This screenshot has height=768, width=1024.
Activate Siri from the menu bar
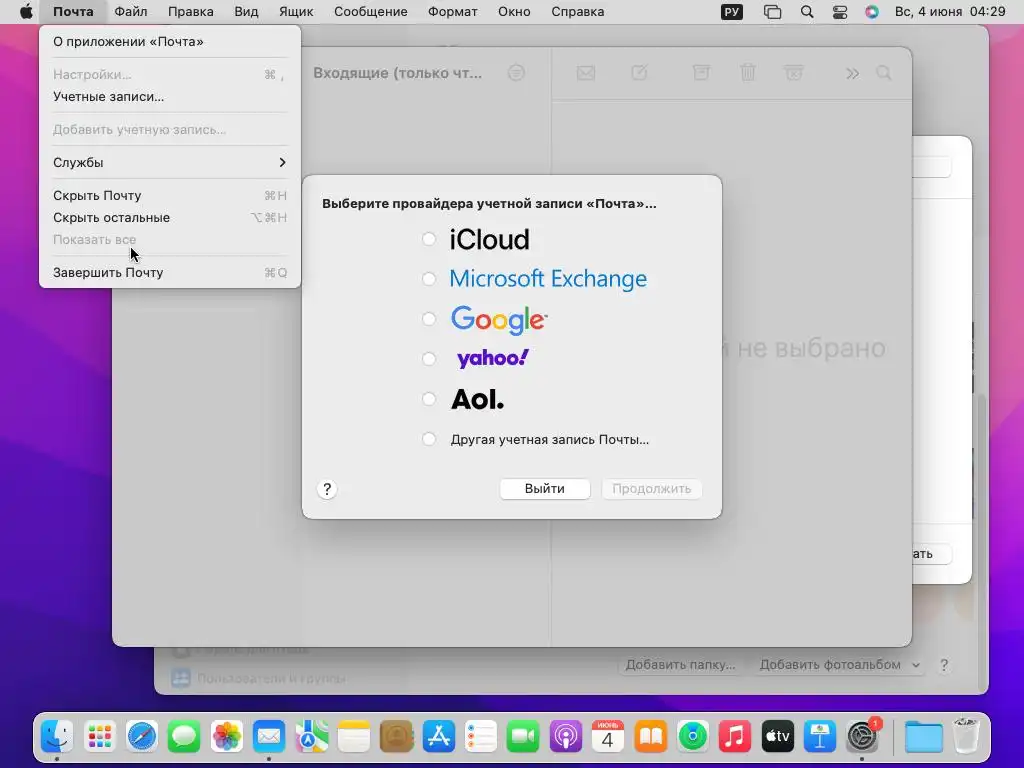[x=872, y=12]
